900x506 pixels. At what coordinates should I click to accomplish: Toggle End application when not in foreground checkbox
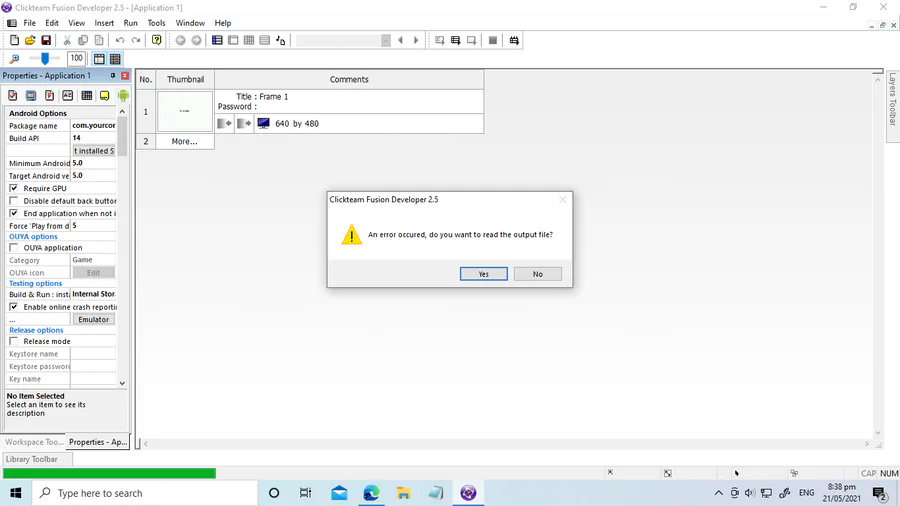14,213
